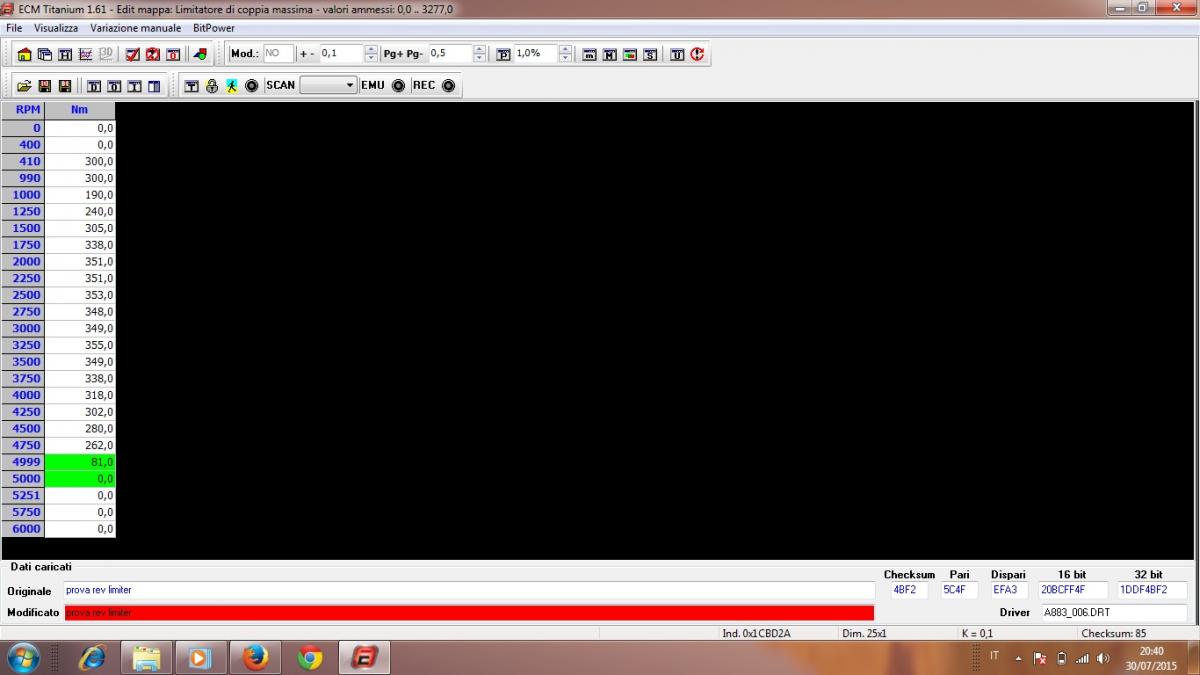Click the red circular C icon
The image size is (1200, 675).
[x=697, y=54]
